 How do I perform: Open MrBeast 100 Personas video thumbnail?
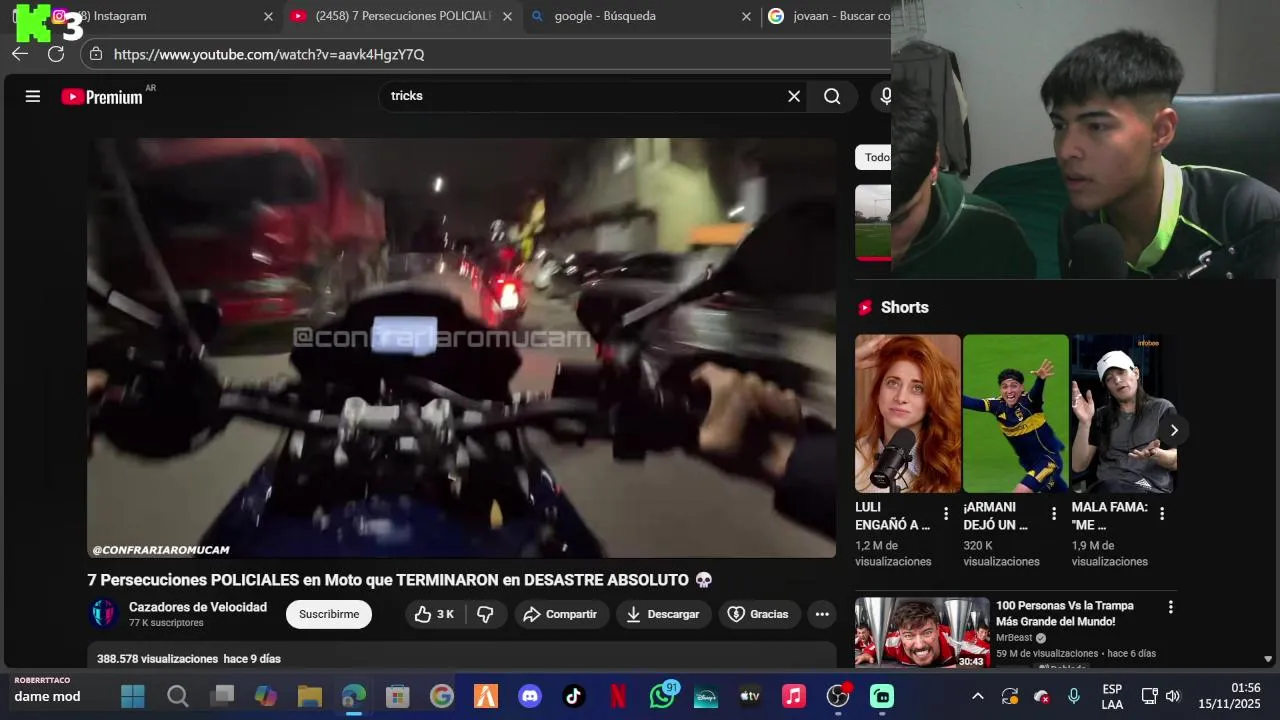tap(922, 632)
